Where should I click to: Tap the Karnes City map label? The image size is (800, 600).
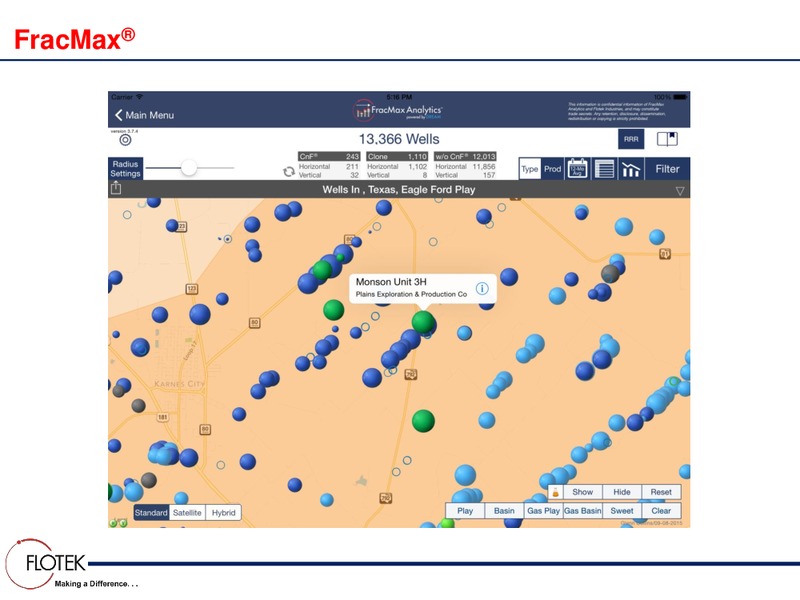point(179,384)
